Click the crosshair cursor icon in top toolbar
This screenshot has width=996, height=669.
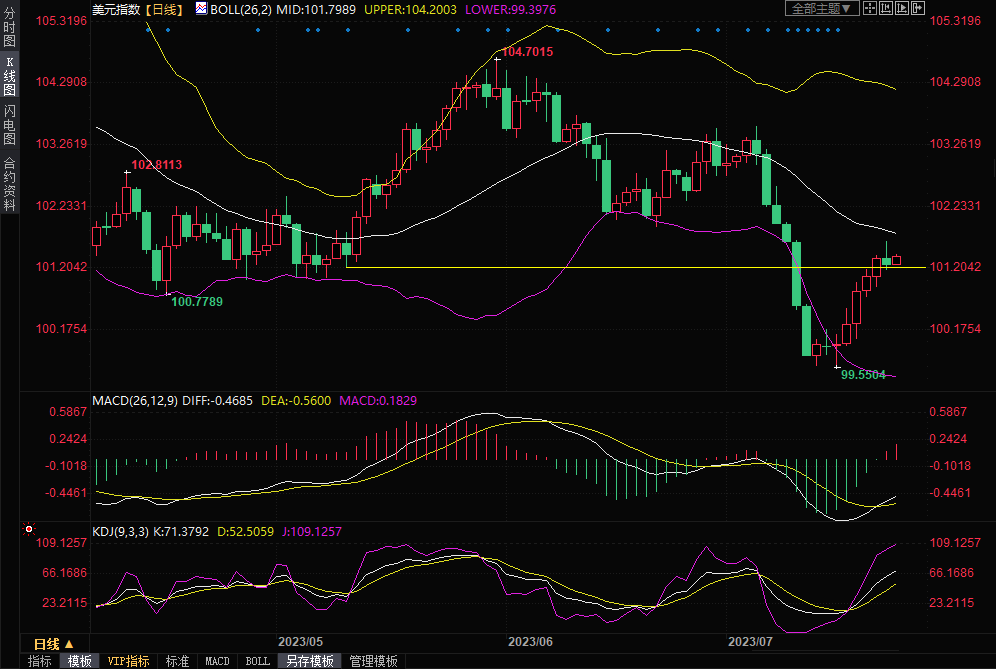point(870,8)
